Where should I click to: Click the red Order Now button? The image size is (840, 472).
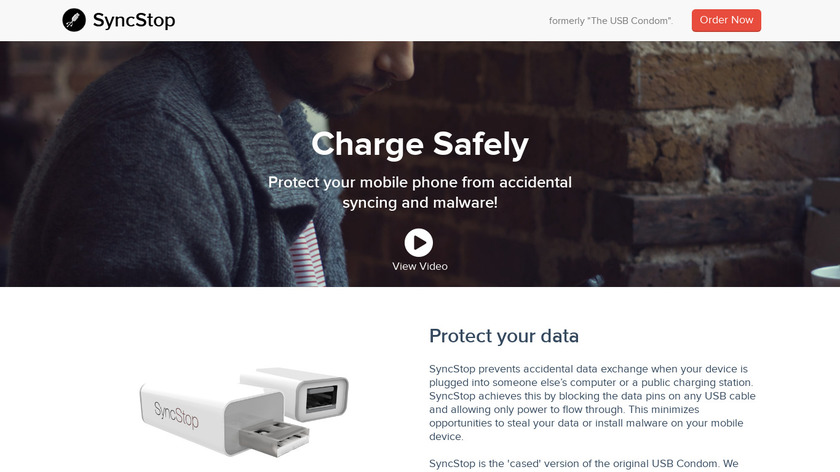tap(726, 20)
